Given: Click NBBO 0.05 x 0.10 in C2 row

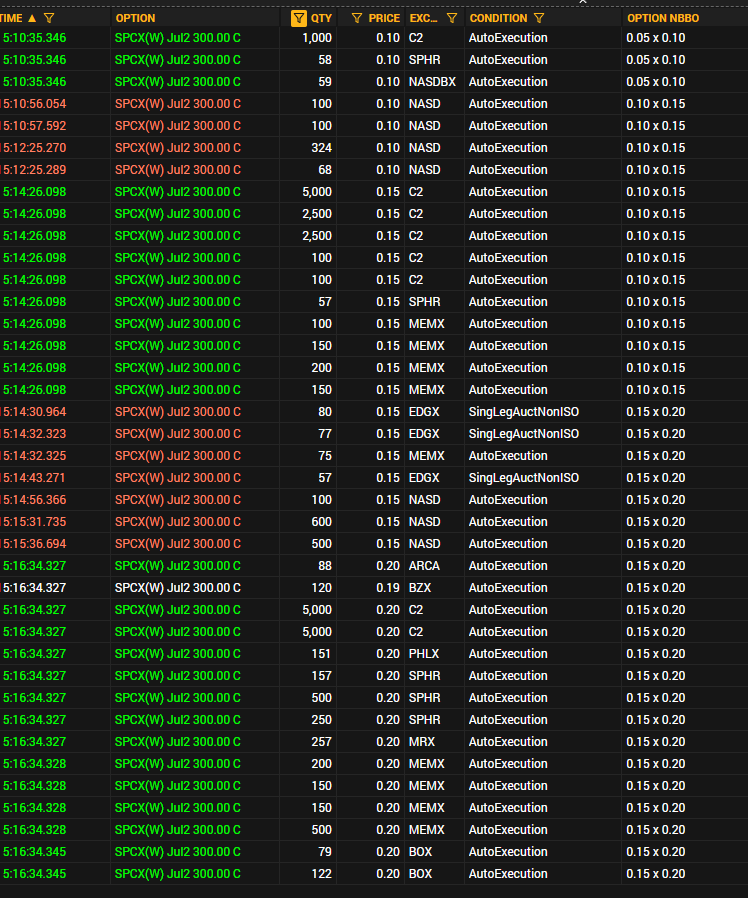Looking at the screenshot, I should (x=655, y=38).
